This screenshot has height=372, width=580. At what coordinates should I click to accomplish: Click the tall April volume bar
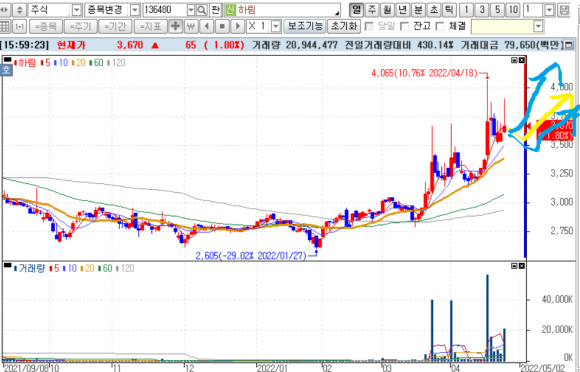(x=488, y=318)
